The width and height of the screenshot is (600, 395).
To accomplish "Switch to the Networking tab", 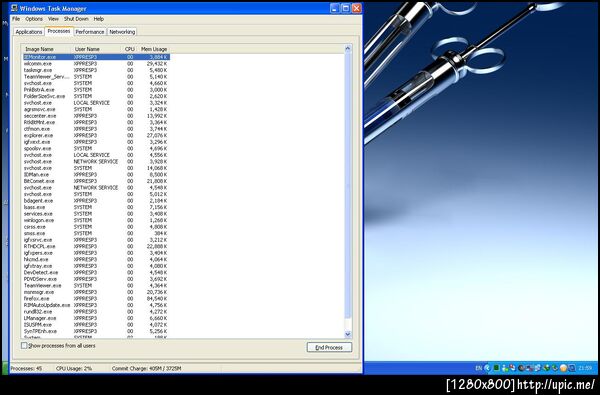I will [x=122, y=32].
